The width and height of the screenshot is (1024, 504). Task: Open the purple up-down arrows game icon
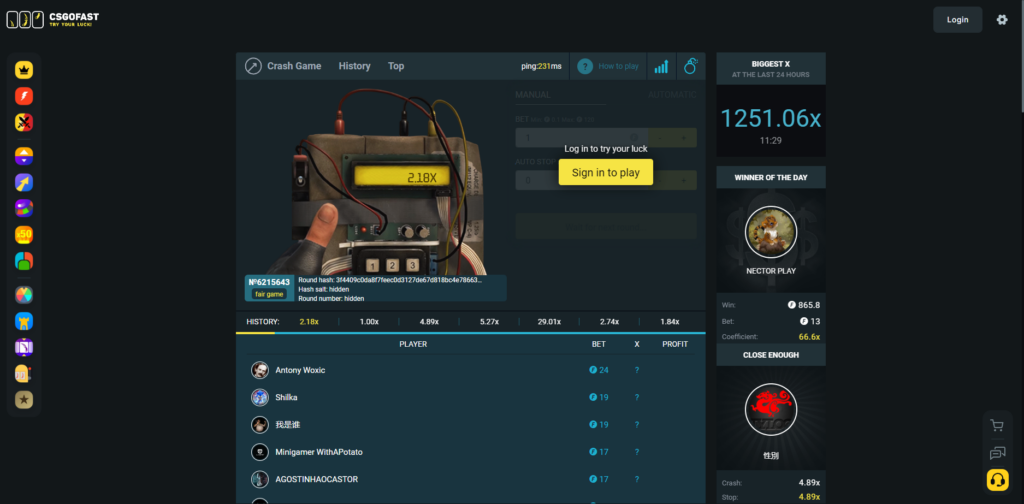(24, 156)
